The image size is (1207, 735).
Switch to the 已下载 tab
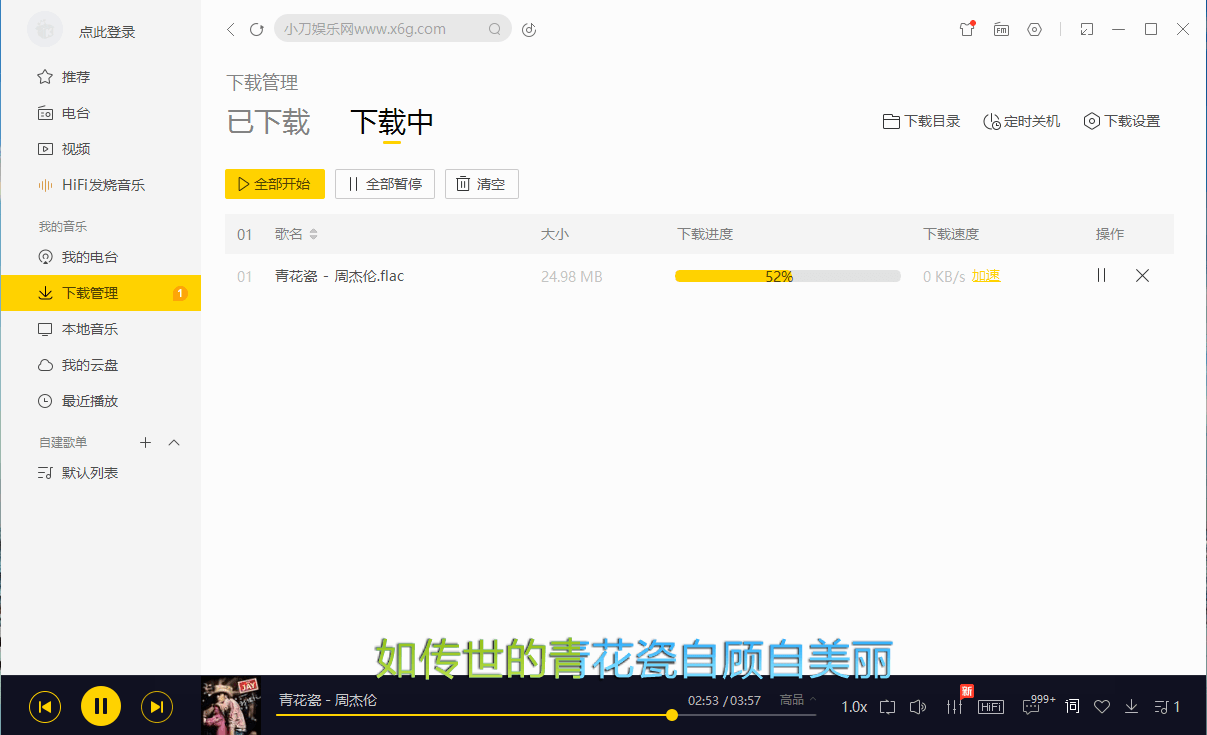267,121
